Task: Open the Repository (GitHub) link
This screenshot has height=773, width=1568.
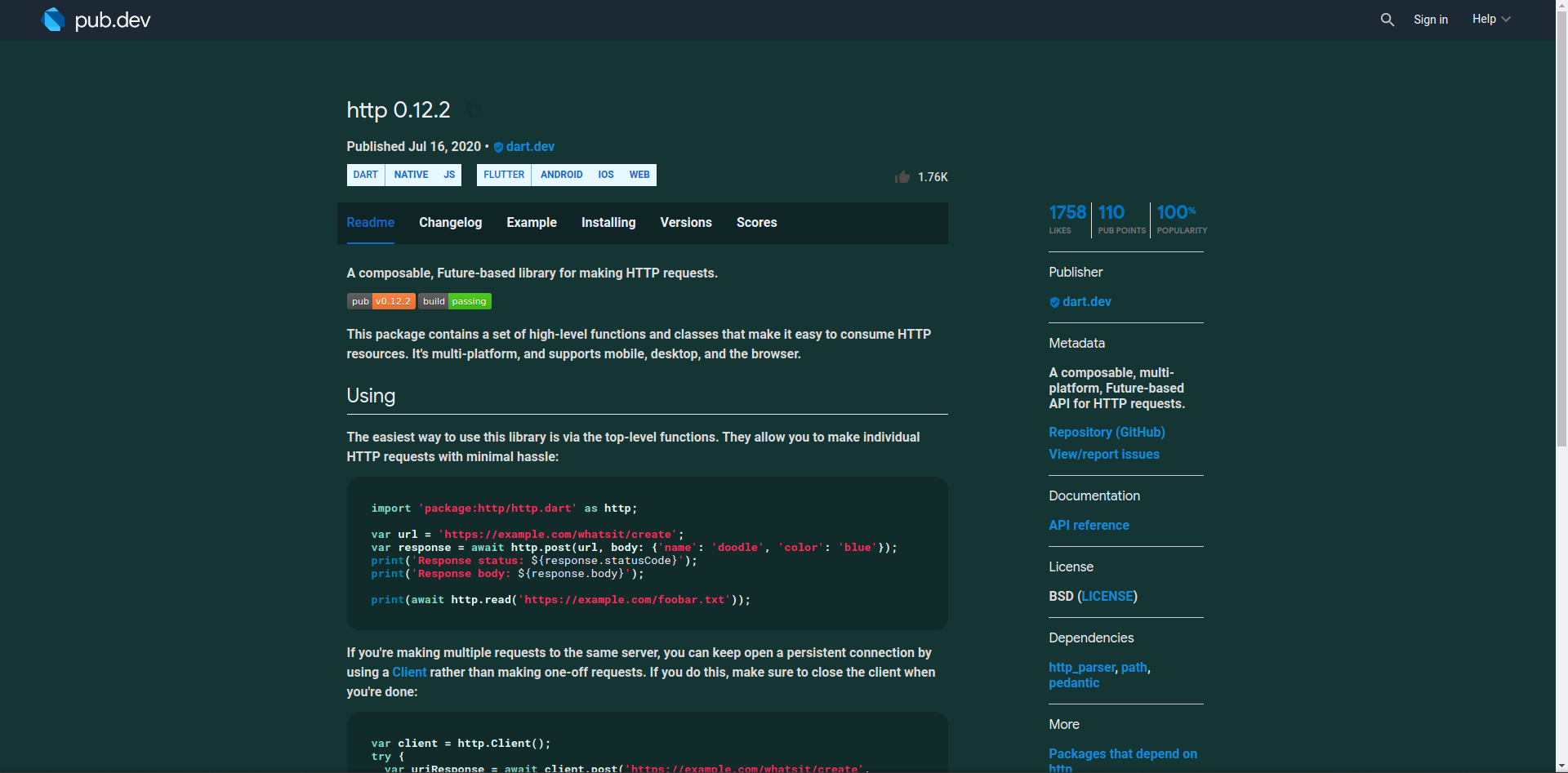Action: click(x=1107, y=433)
